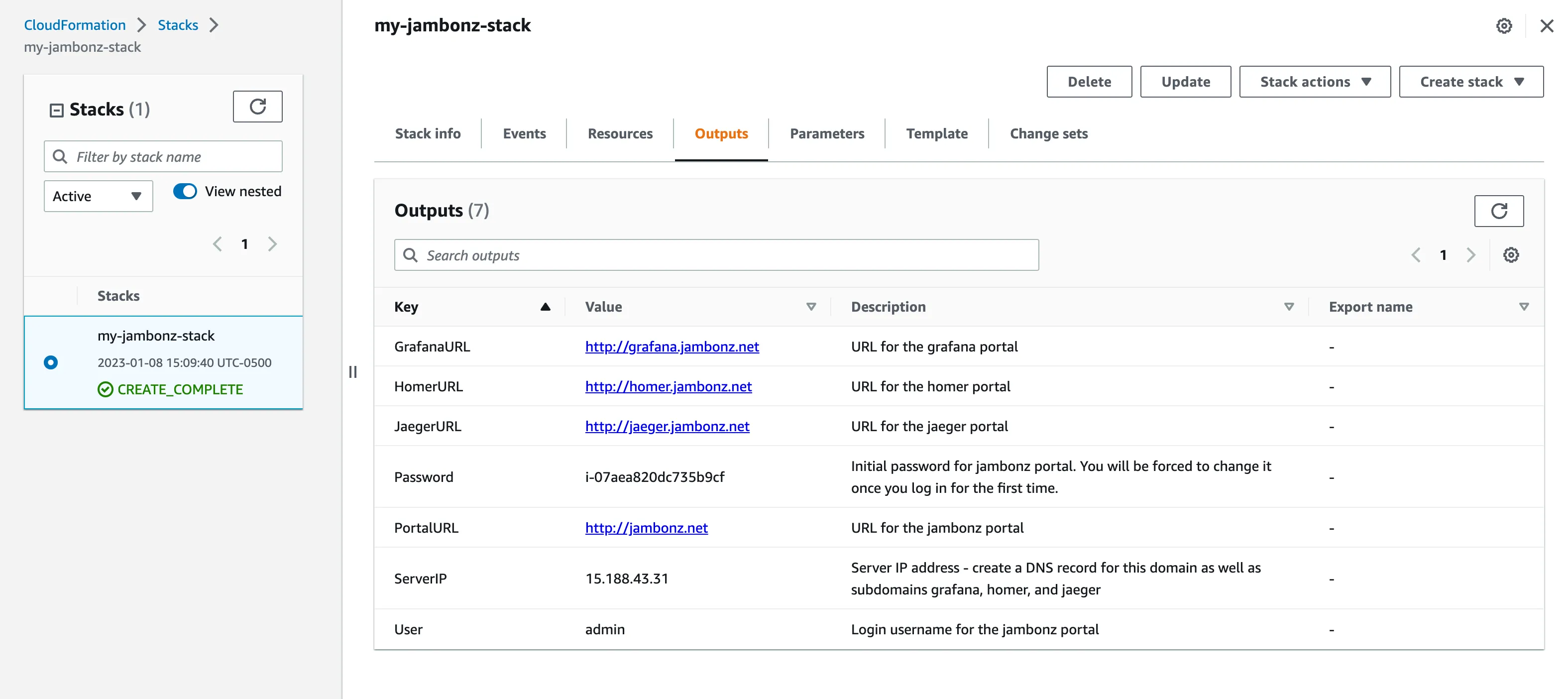Go to previous page of outputs

[x=1416, y=255]
